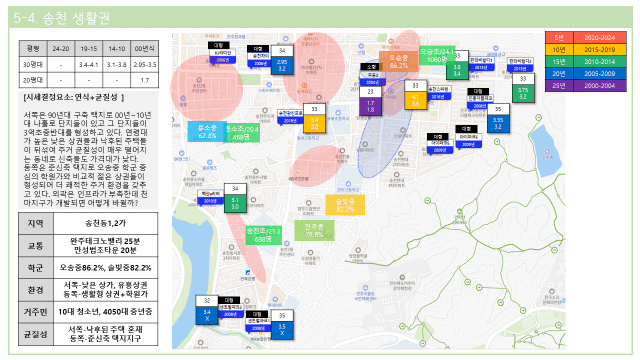Select the blue 용소중 62.6% label
This screenshot has width=640, height=360.
click(x=207, y=131)
